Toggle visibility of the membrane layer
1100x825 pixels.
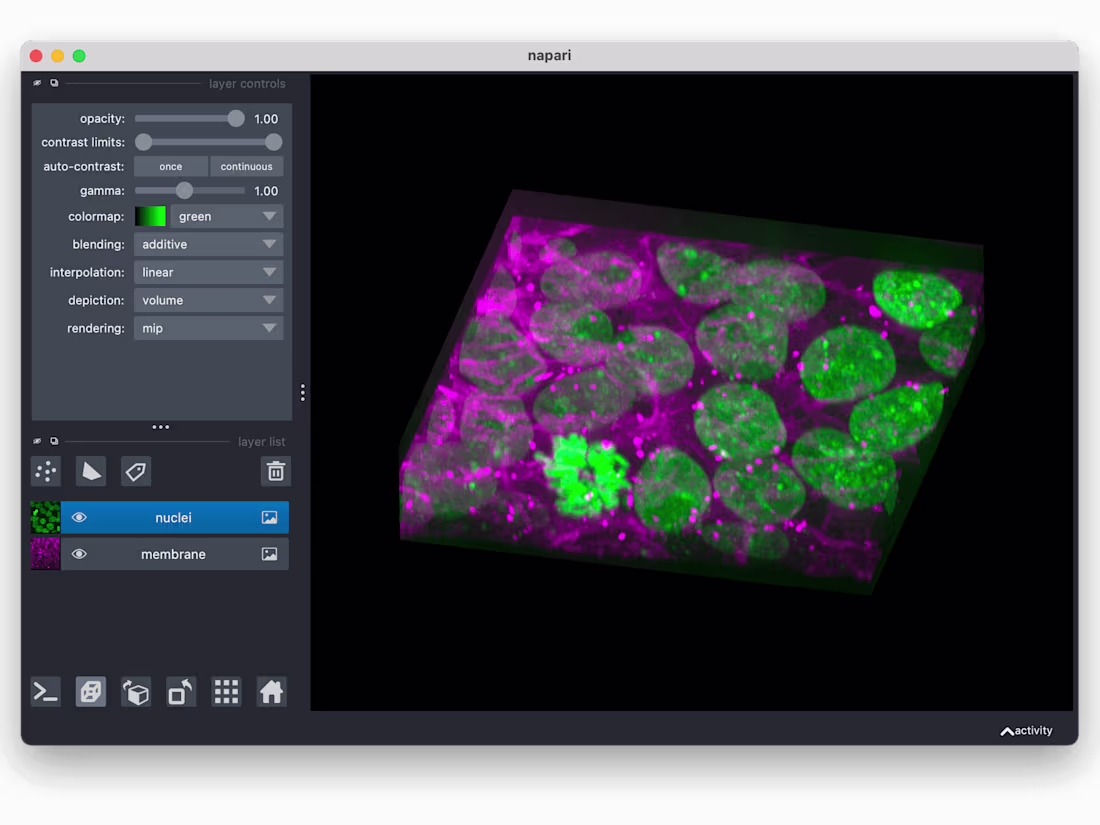79,554
